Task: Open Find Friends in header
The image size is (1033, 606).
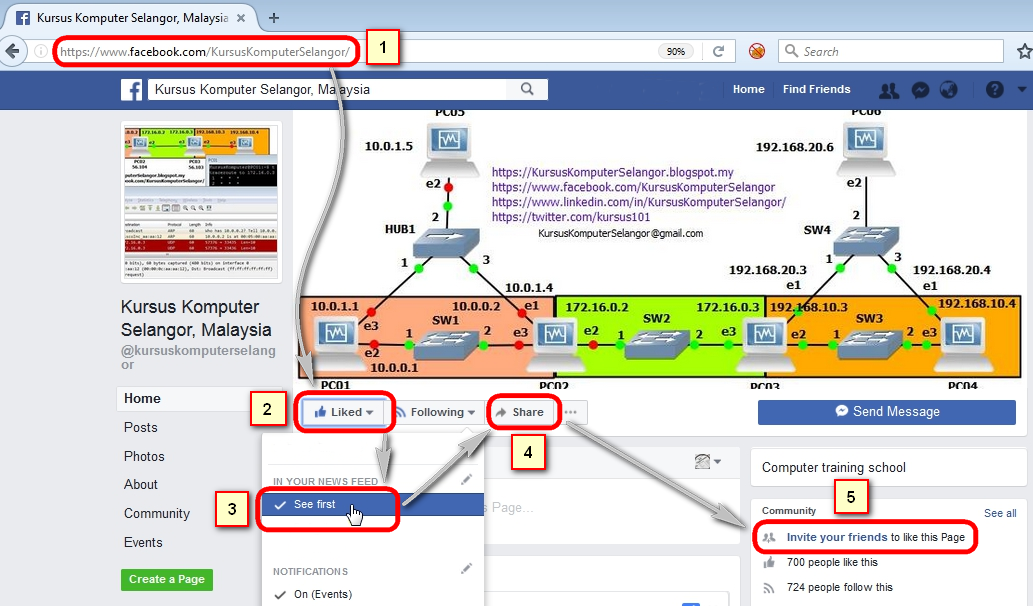Action: click(816, 90)
